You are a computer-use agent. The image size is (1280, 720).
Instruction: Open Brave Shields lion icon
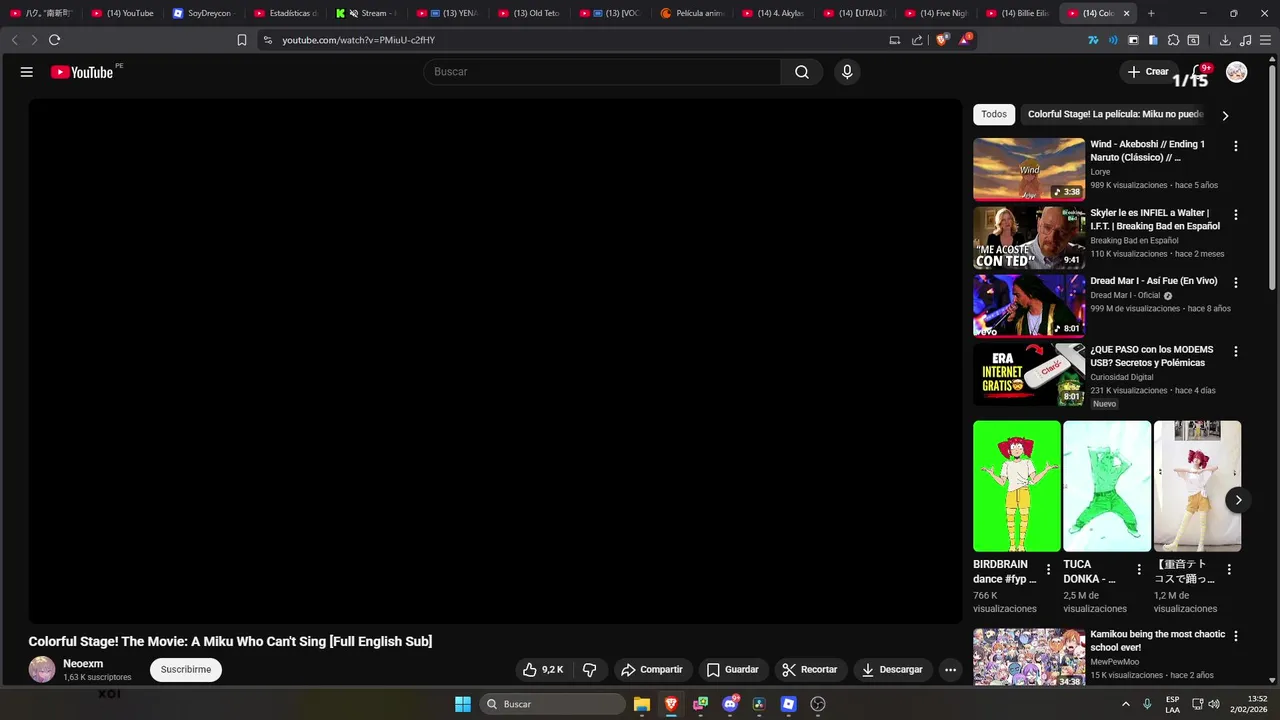[942, 40]
